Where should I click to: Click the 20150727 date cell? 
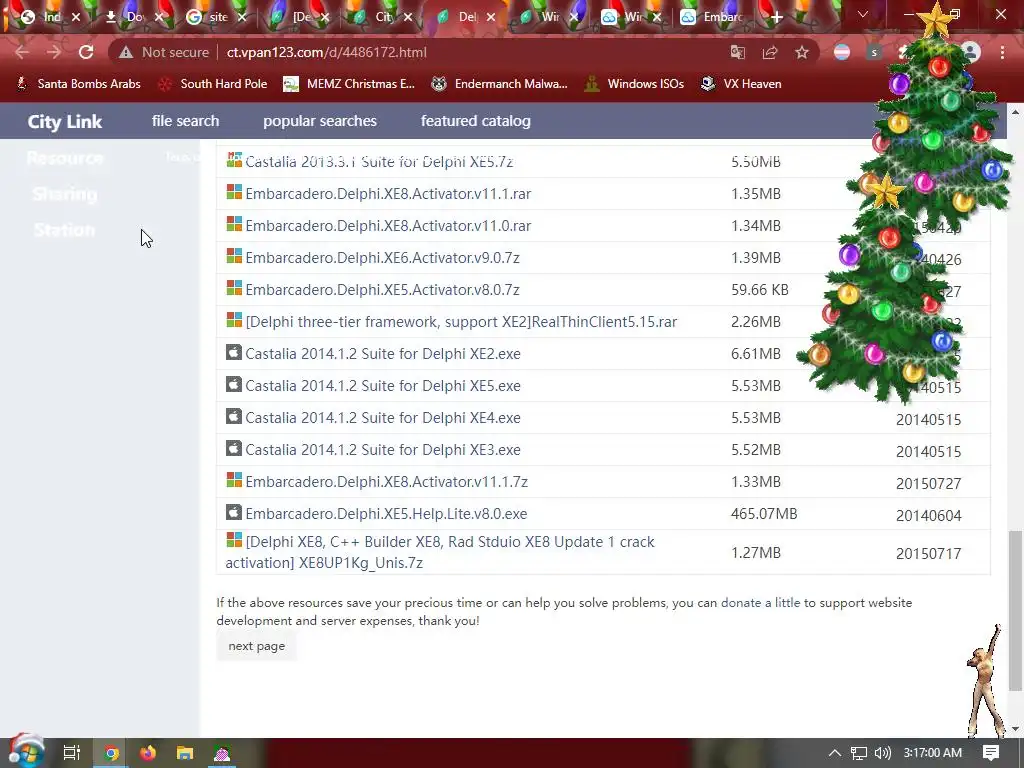tap(928, 483)
